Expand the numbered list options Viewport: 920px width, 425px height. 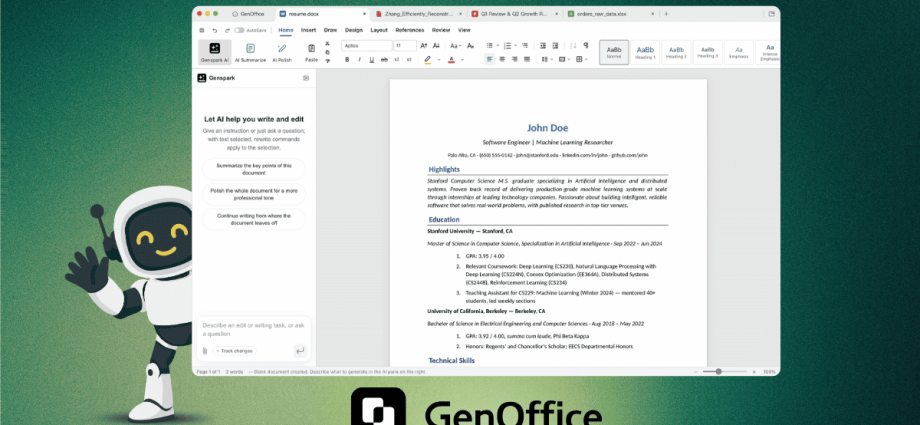point(515,45)
